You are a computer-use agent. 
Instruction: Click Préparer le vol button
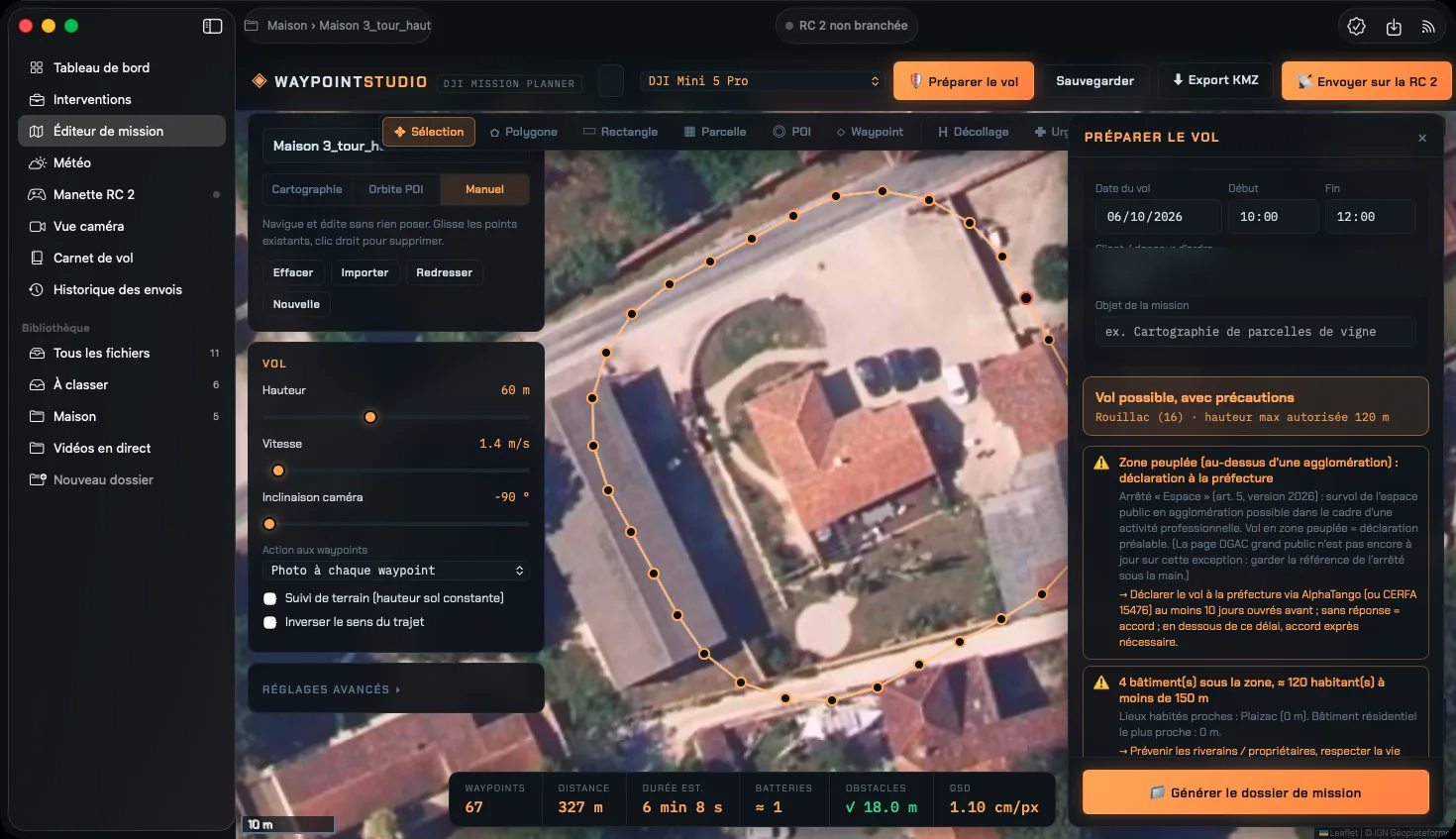click(964, 81)
